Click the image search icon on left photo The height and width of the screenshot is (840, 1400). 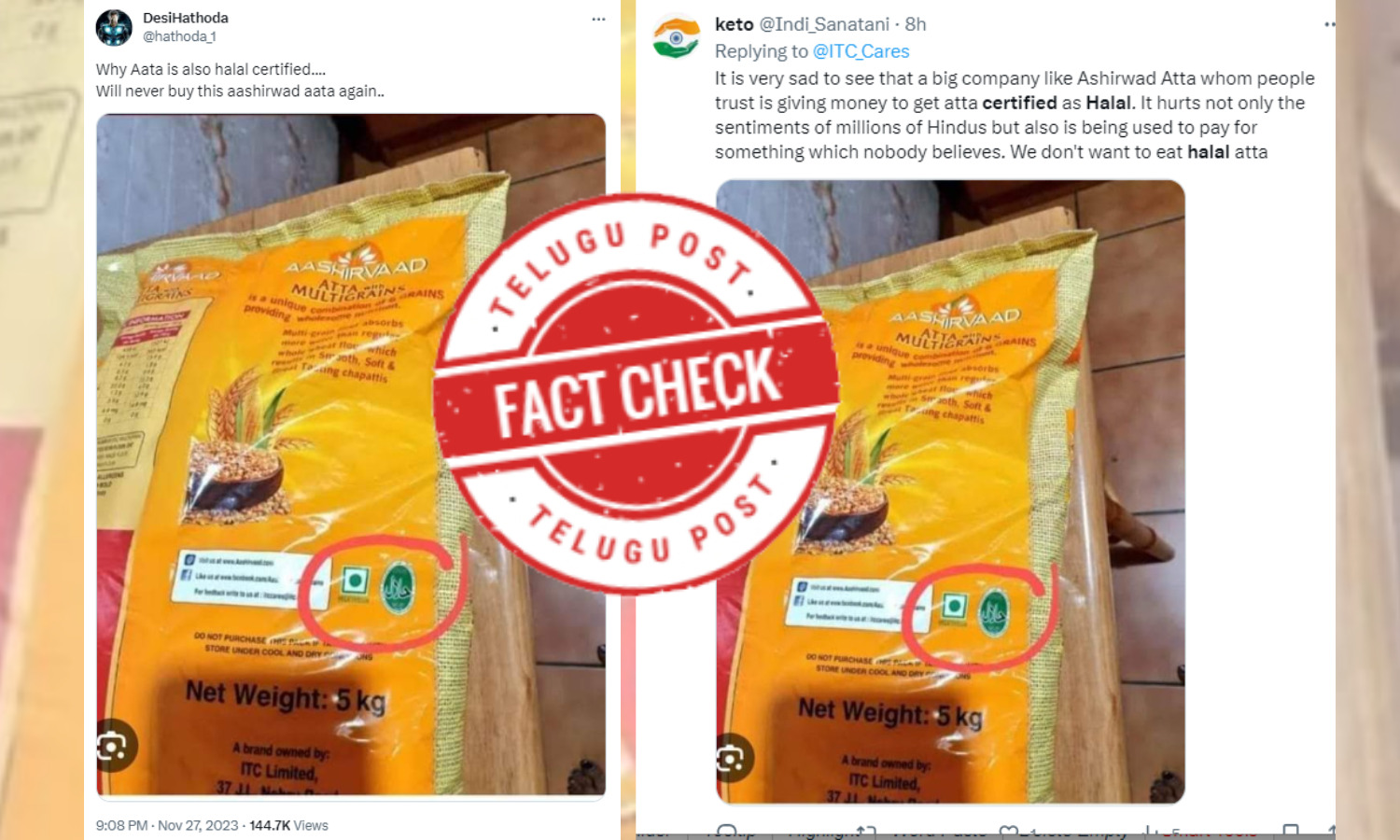pyautogui.click(x=115, y=746)
